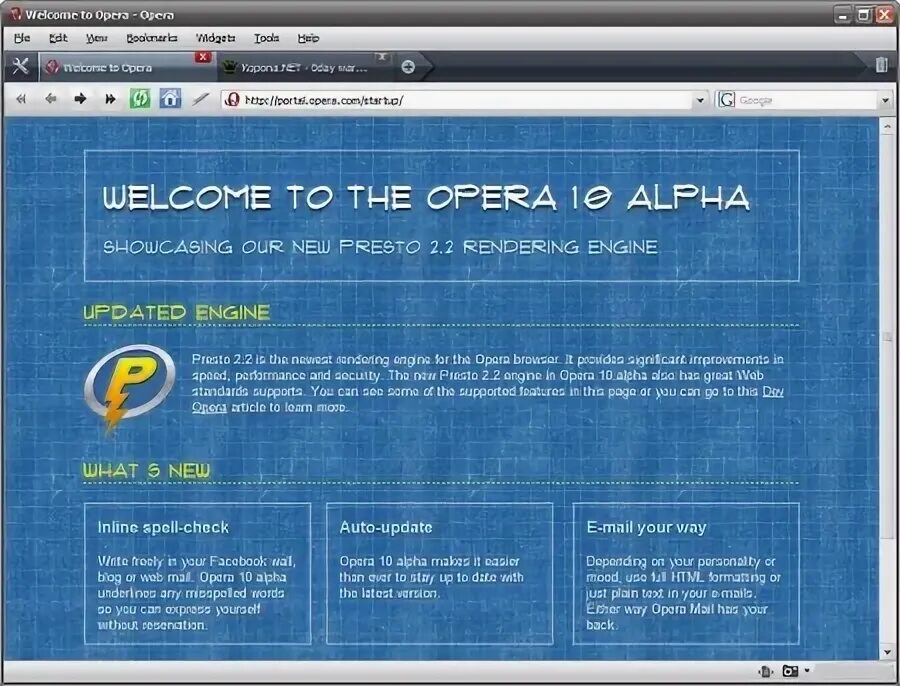Screen dimensions: 900x686
Task: Click the Rewind icon in navigation bar
Action: pyautogui.click(x=19, y=99)
